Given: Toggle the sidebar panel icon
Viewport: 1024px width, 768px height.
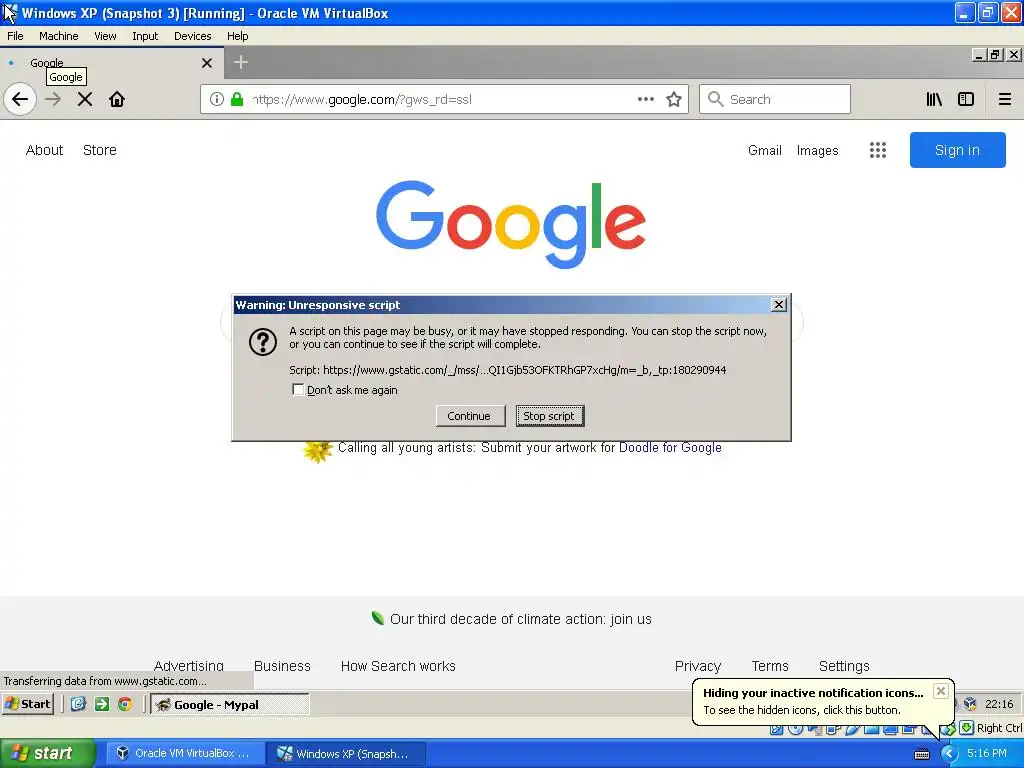Looking at the screenshot, I should point(966,99).
